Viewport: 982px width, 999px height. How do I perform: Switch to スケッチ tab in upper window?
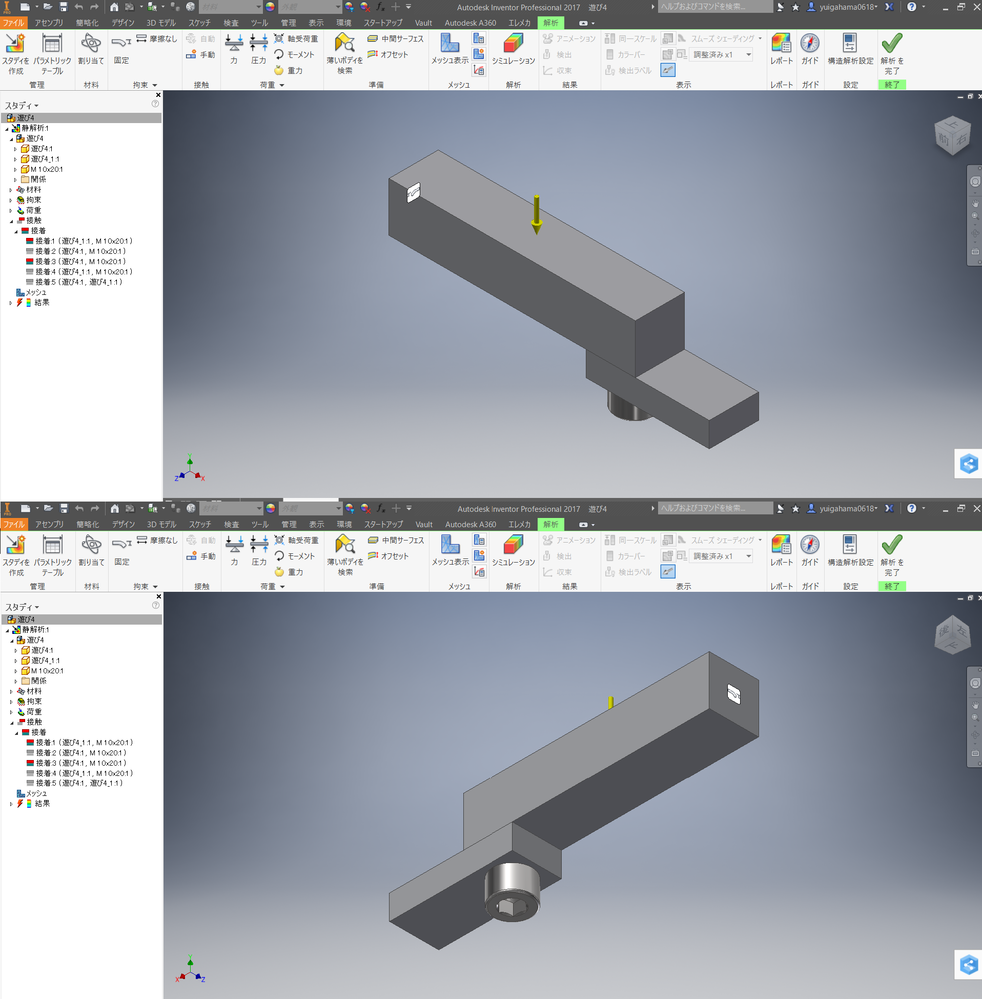[200, 21]
